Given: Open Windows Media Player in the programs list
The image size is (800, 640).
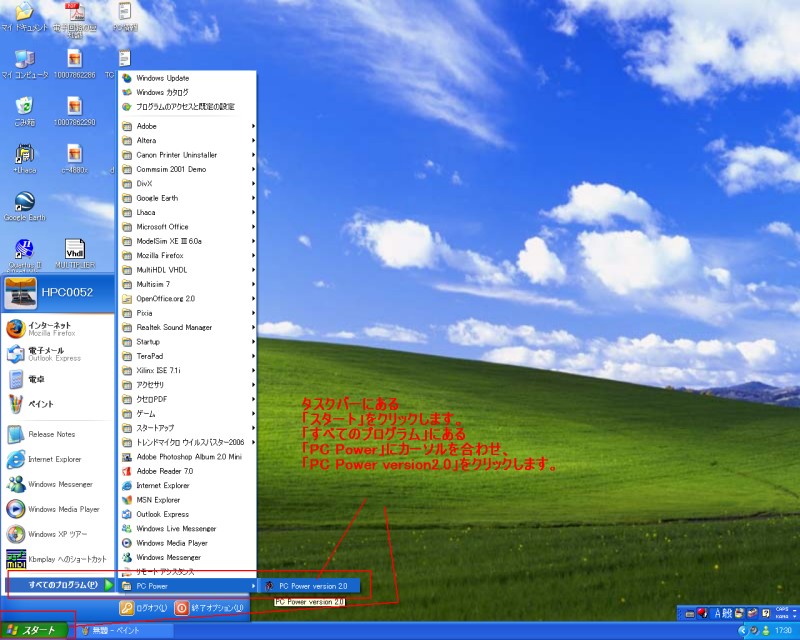Looking at the screenshot, I should point(187,543).
